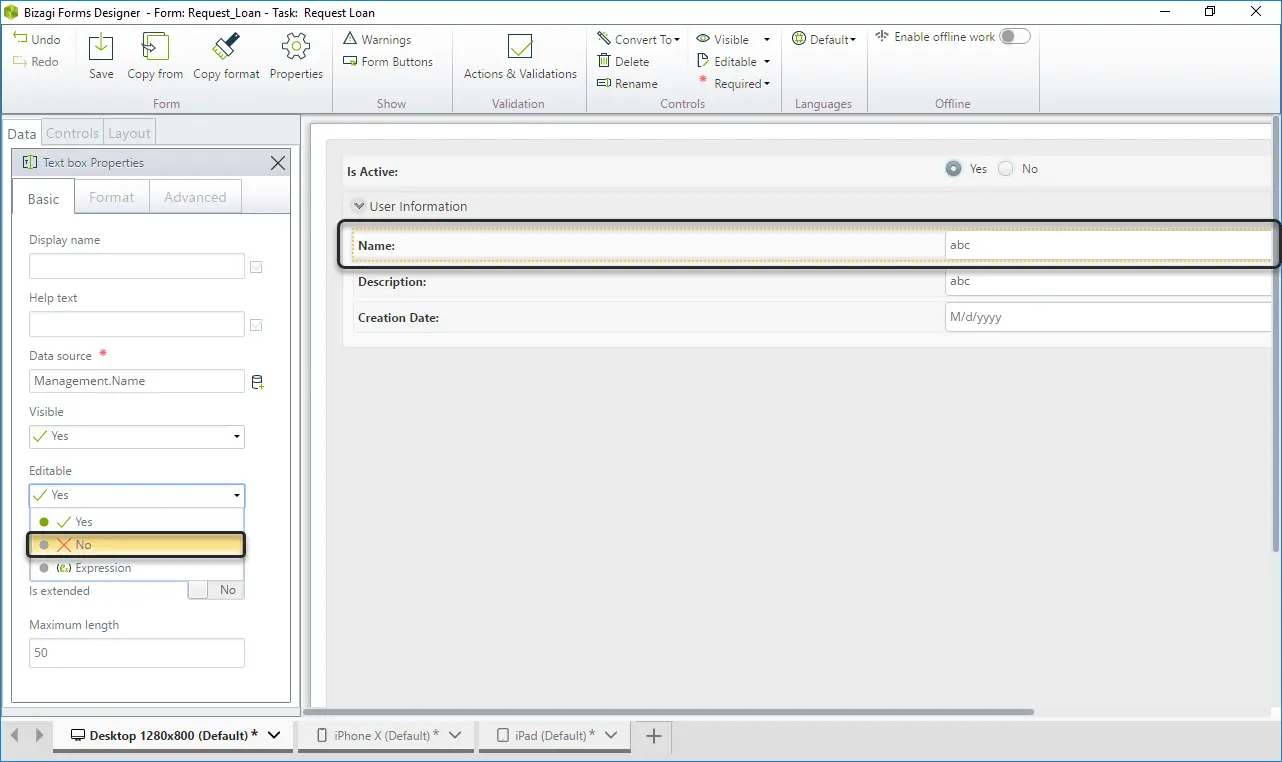Click the Maximum length field
This screenshot has width=1282, height=762.
(x=137, y=653)
